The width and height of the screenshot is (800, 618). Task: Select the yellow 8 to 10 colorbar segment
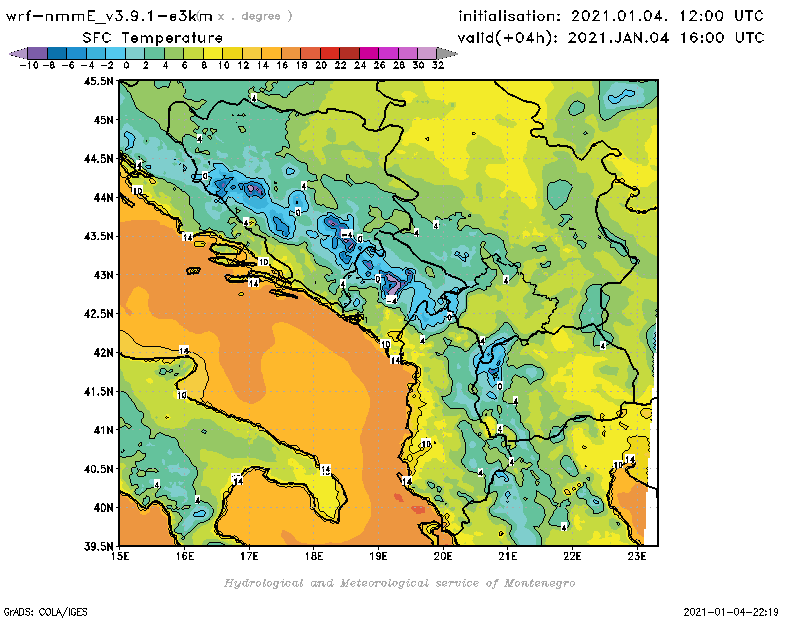click(x=213, y=53)
